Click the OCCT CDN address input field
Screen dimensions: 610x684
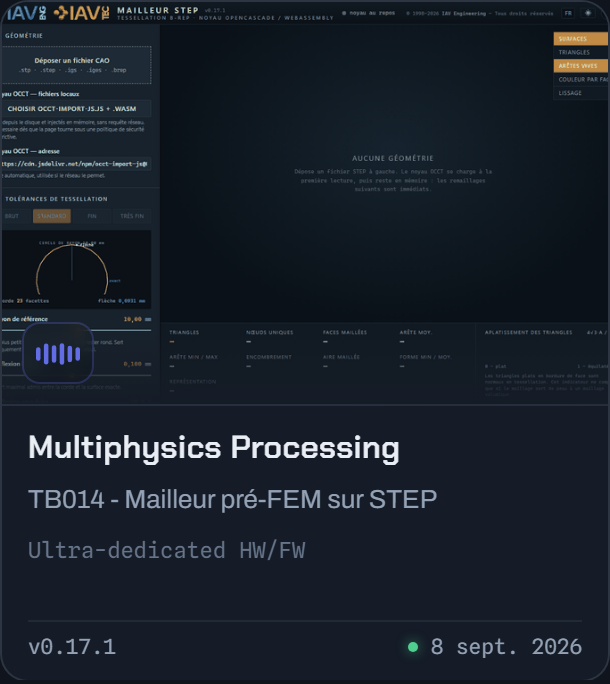(x=76, y=164)
